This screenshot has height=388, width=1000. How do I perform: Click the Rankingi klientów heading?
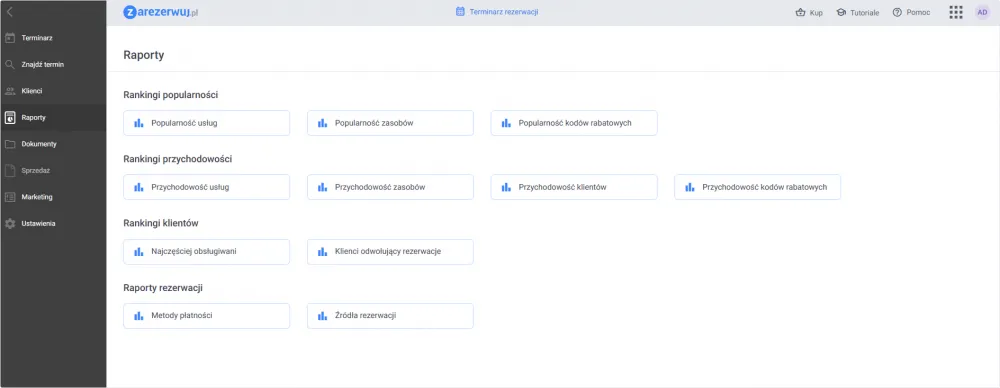tap(161, 223)
